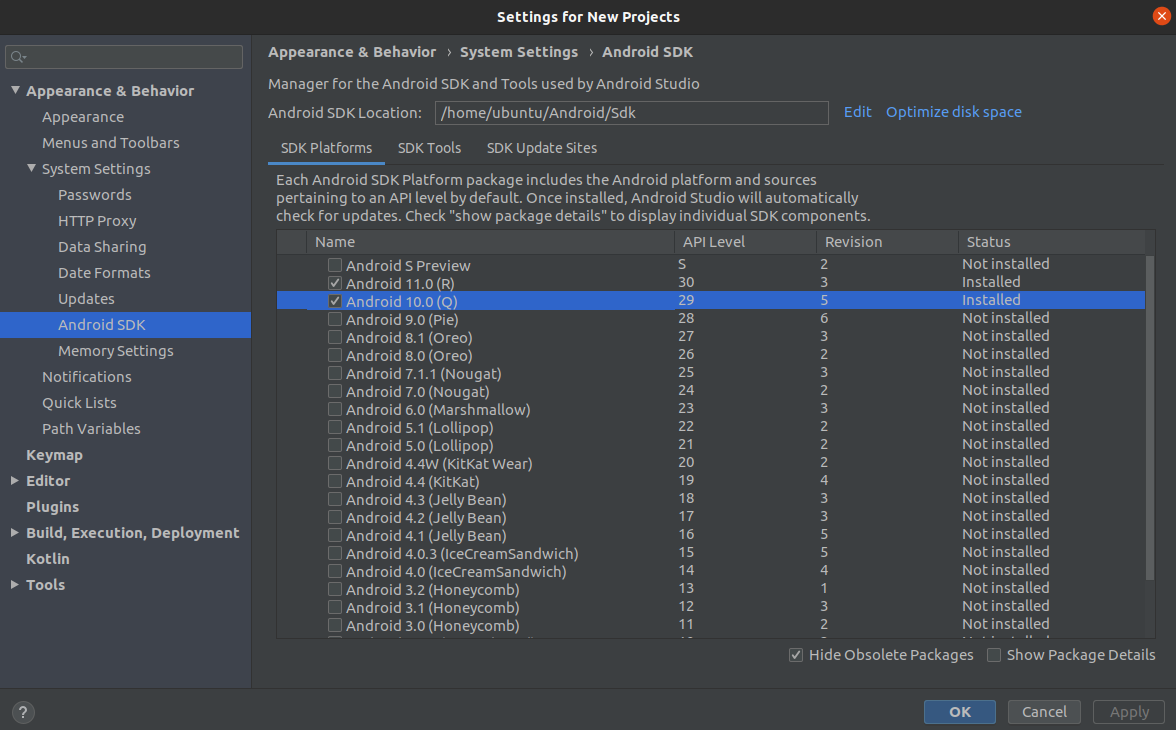Screen dimensions: 1176x730
Task: Select the Android 5.1 (Lollipop) row
Action: [x=711, y=427]
